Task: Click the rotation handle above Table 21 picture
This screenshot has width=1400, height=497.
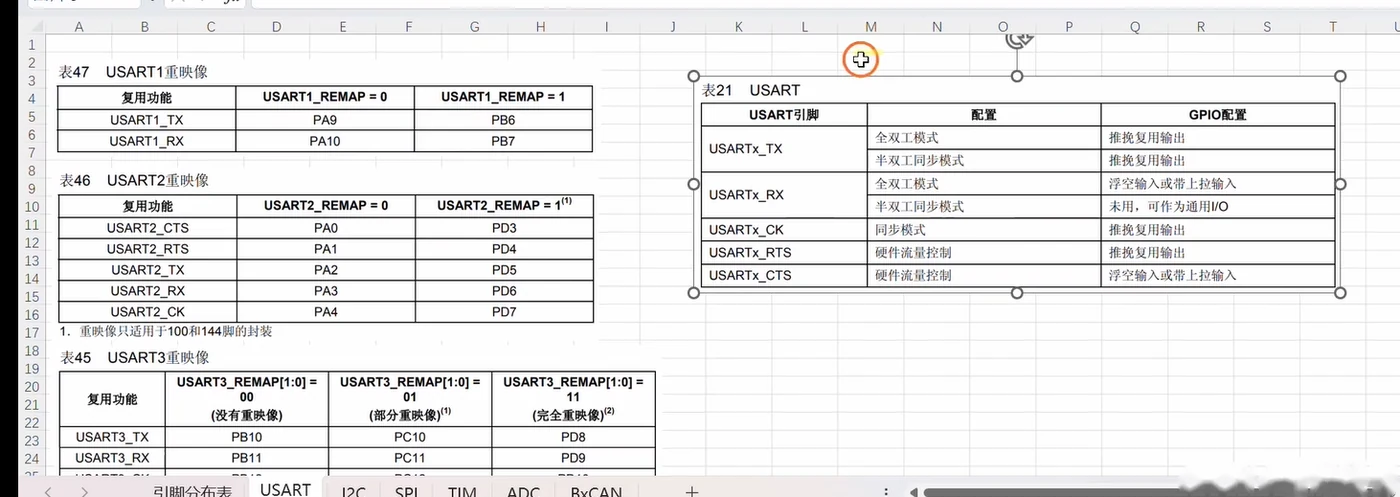Action: [1018, 40]
